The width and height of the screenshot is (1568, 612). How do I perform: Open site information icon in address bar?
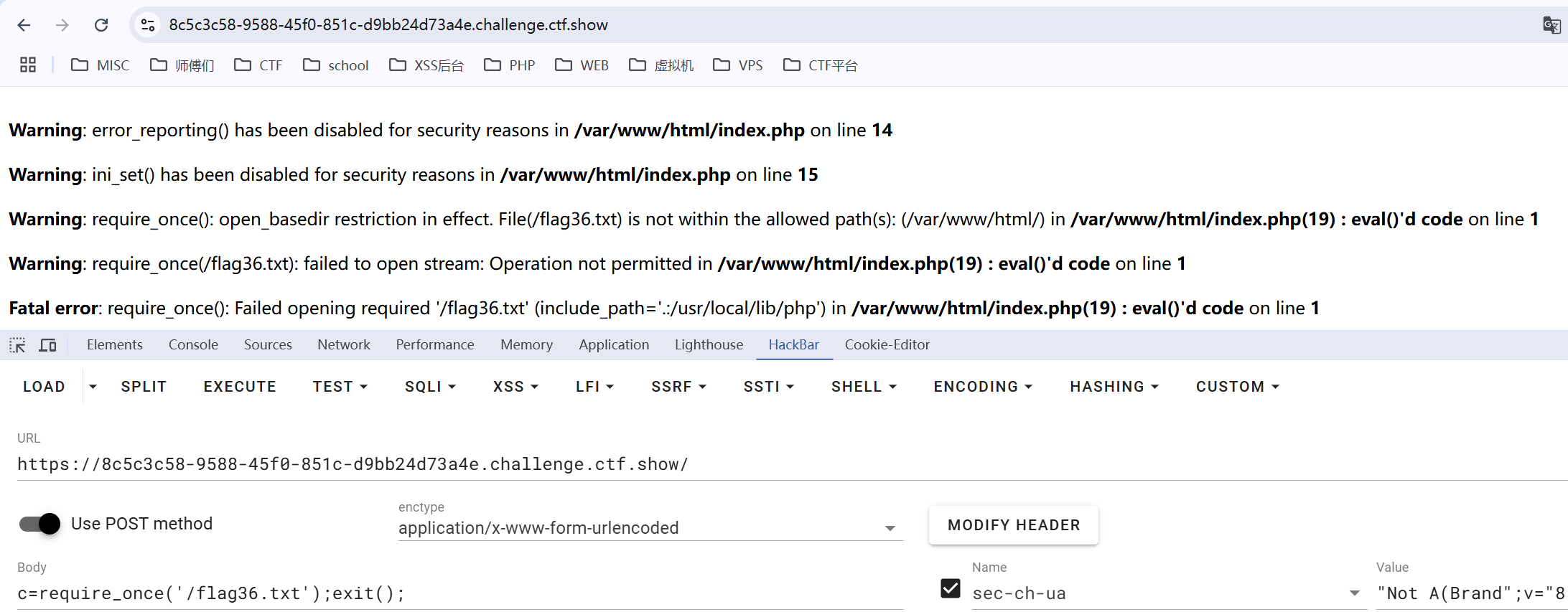point(148,25)
